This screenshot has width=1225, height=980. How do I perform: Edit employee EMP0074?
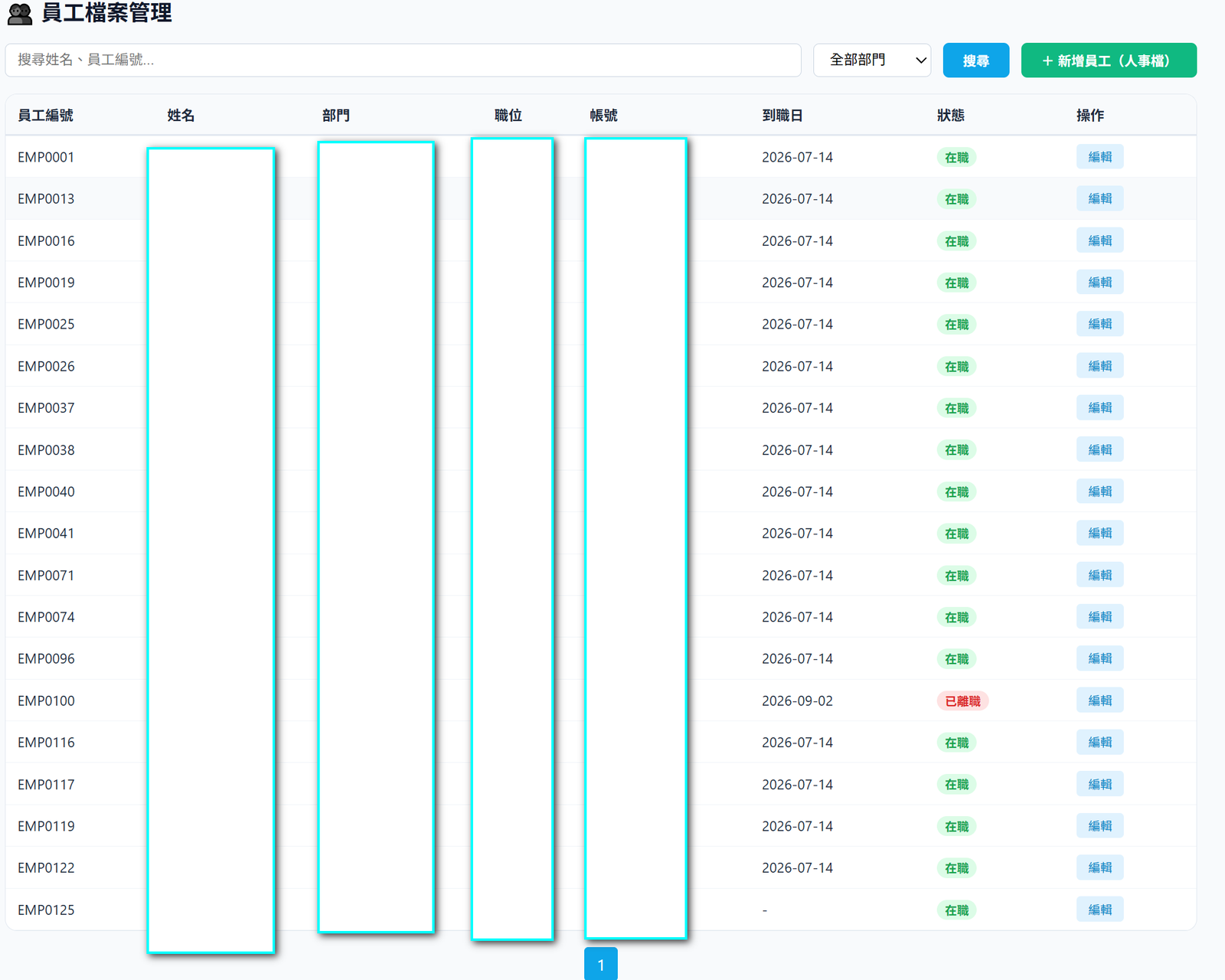pos(1099,616)
